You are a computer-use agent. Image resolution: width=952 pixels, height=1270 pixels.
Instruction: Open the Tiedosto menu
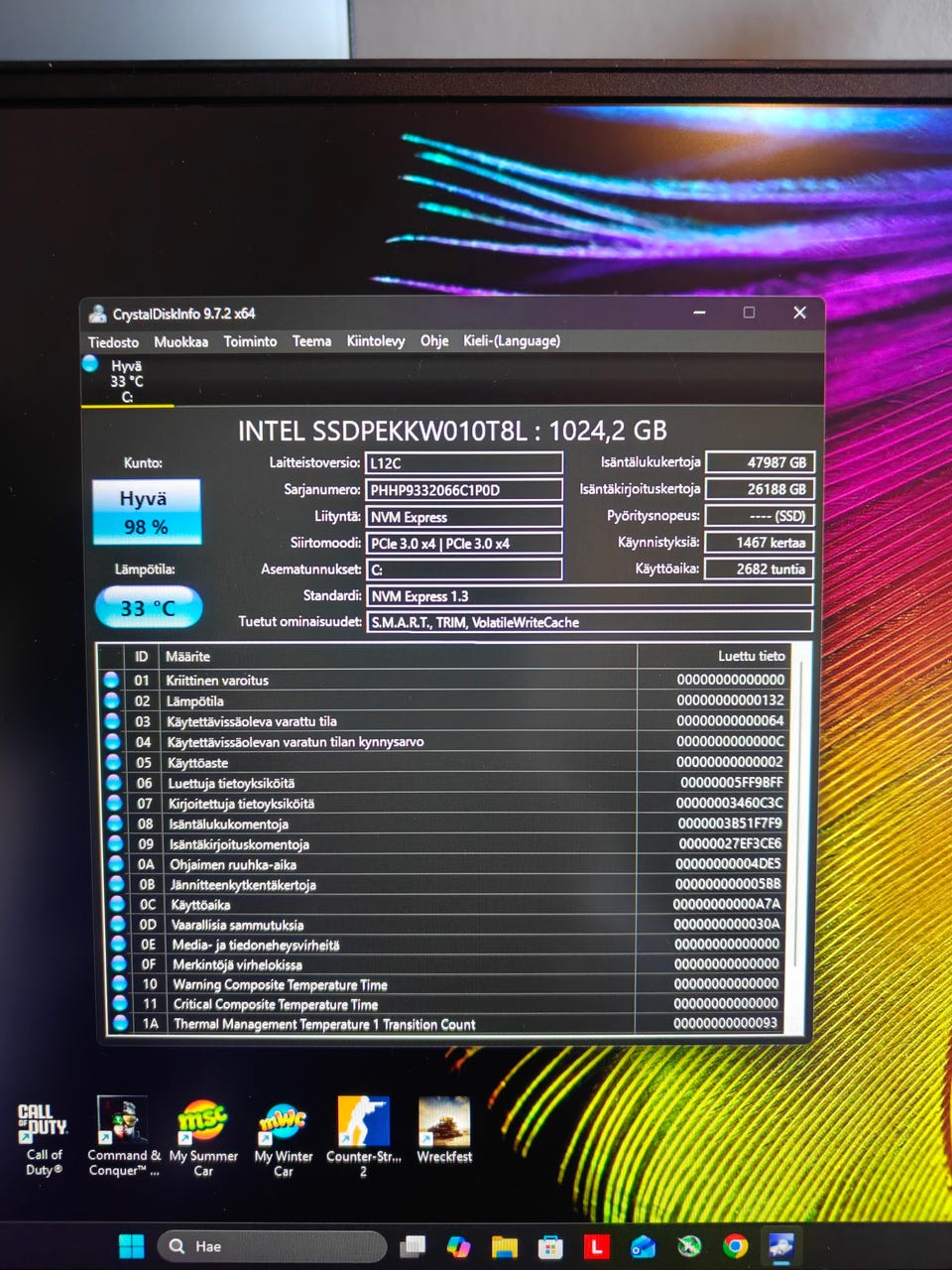point(113,341)
